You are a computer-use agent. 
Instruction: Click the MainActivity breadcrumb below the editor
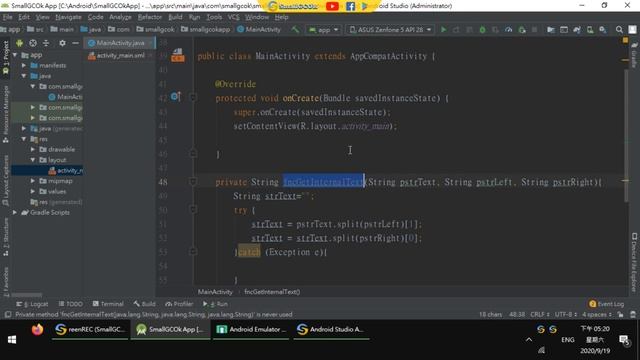tap(215, 292)
